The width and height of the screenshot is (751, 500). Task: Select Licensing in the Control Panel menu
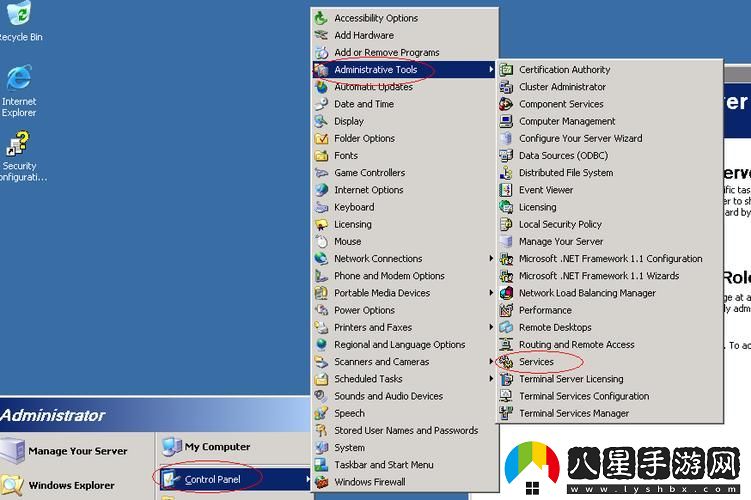click(x=404, y=225)
